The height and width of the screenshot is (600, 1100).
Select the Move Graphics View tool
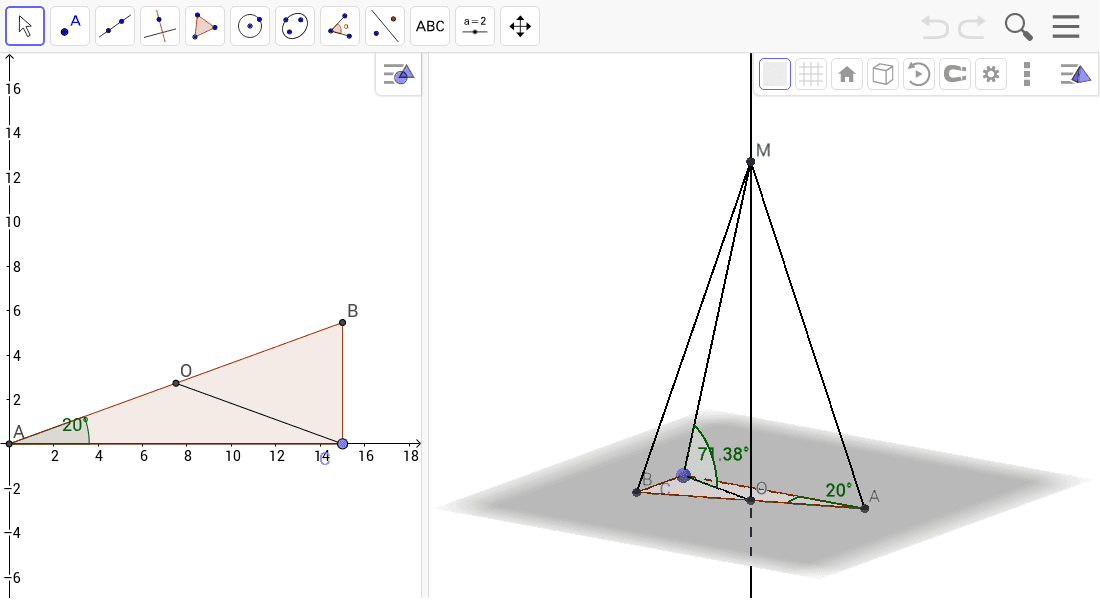(520, 27)
